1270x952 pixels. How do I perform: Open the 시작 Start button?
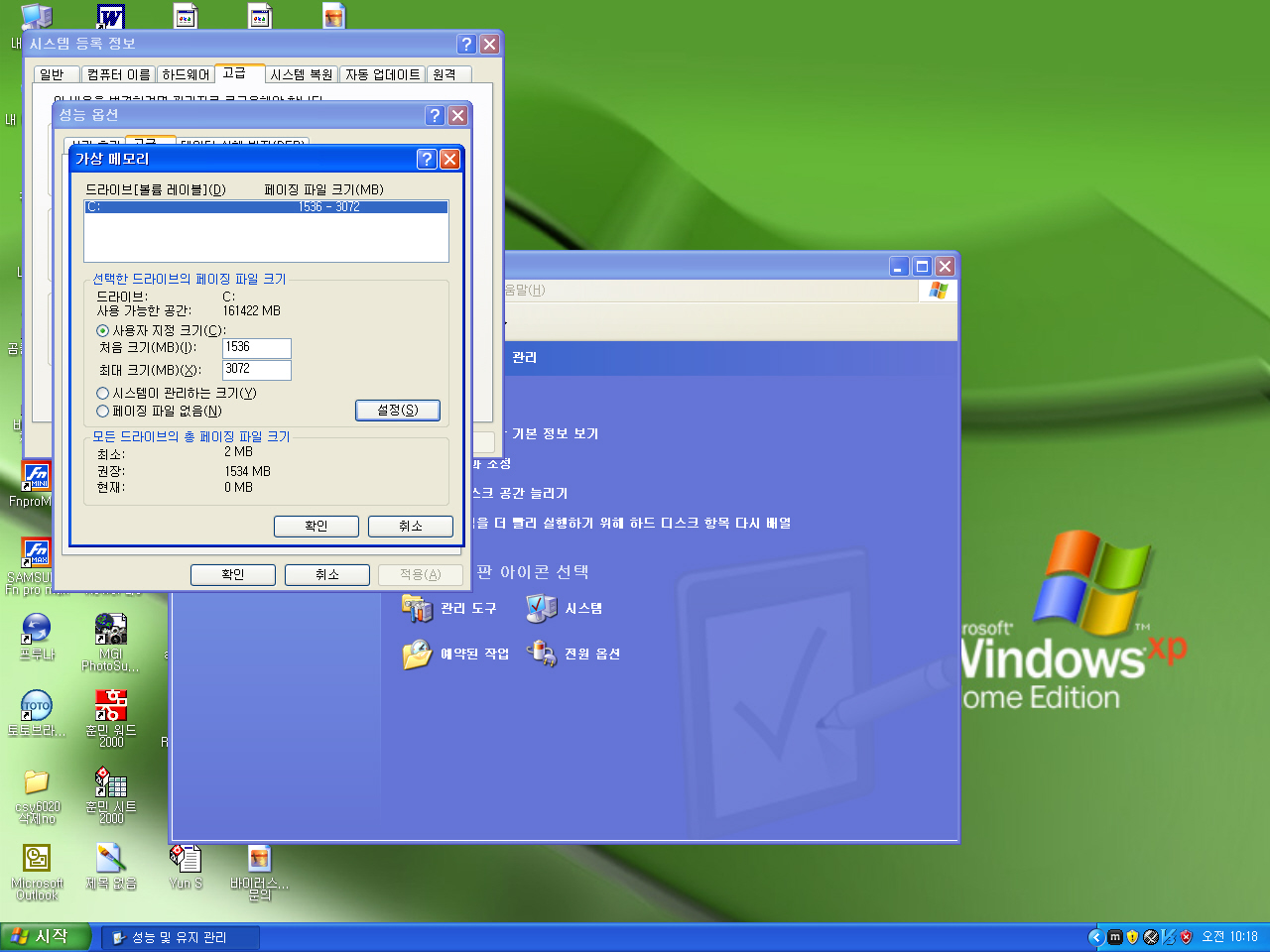coord(46,936)
